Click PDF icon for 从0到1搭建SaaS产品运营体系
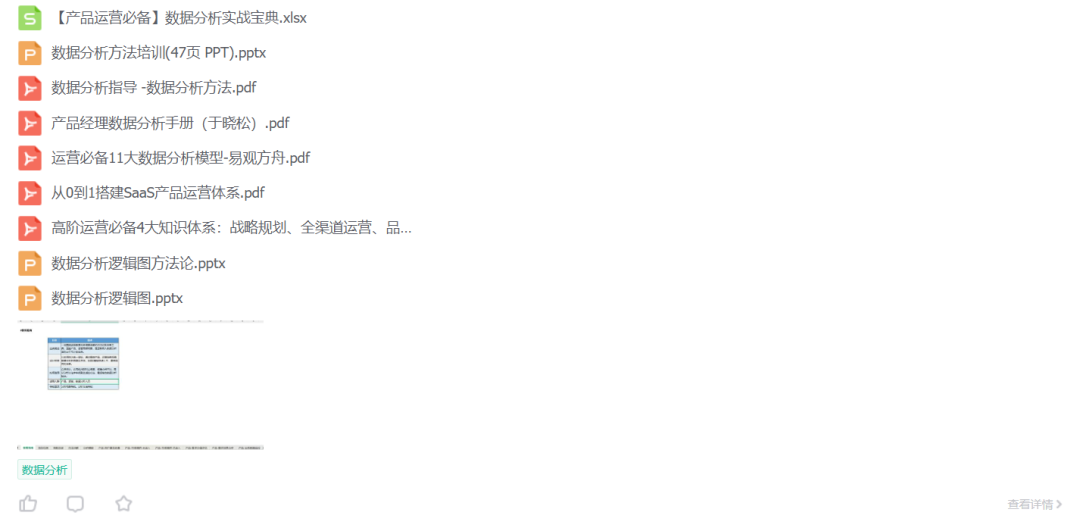Screen dimensions: 1080x528 click(30, 193)
